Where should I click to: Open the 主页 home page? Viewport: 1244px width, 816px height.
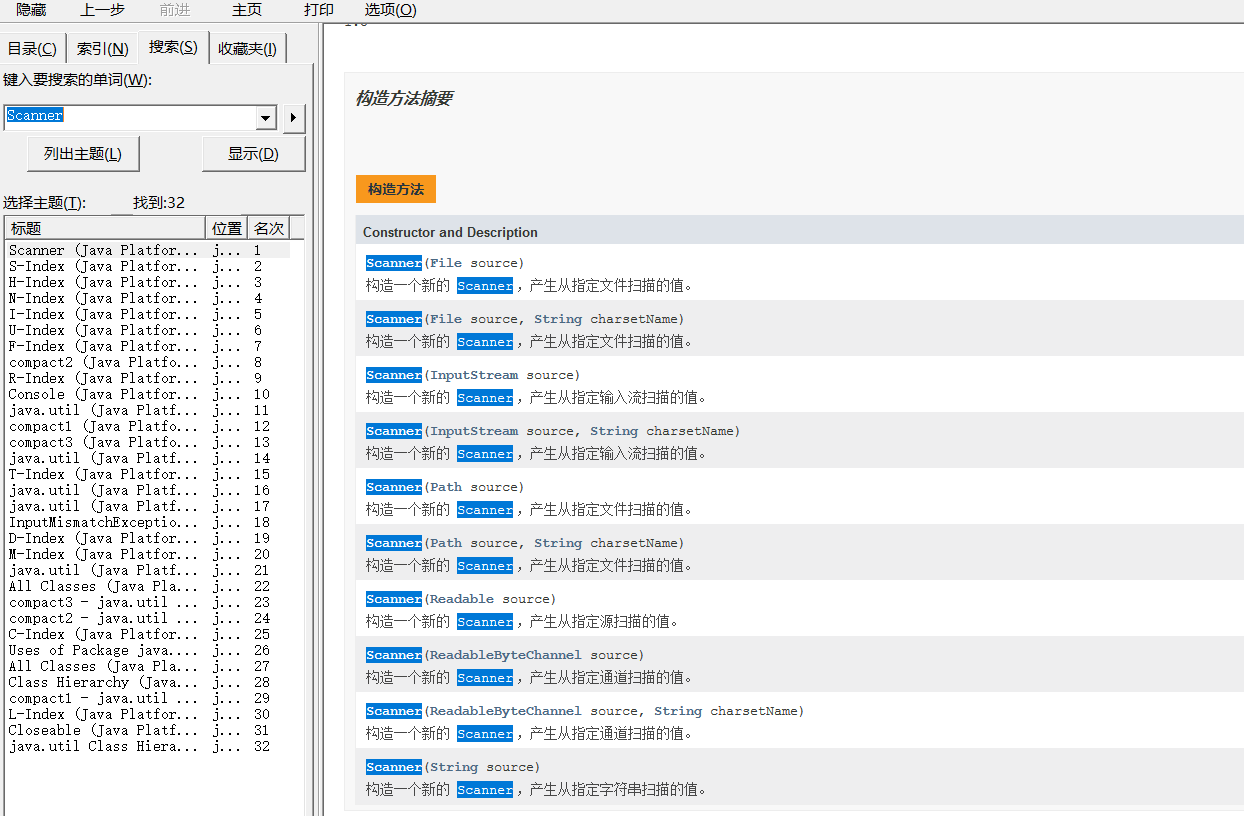point(247,10)
